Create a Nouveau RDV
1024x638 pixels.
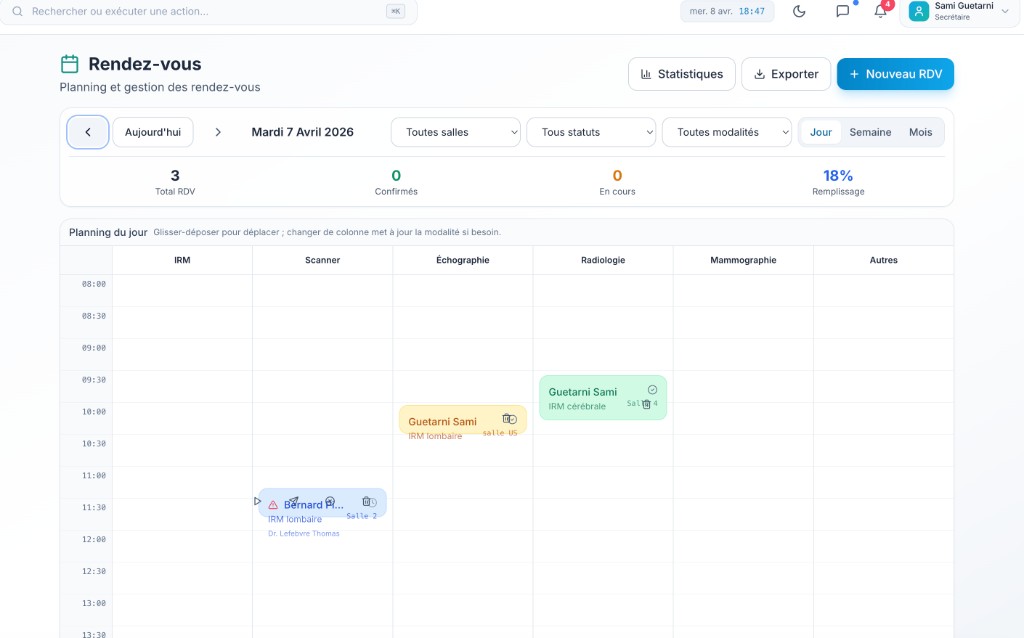coord(895,74)
